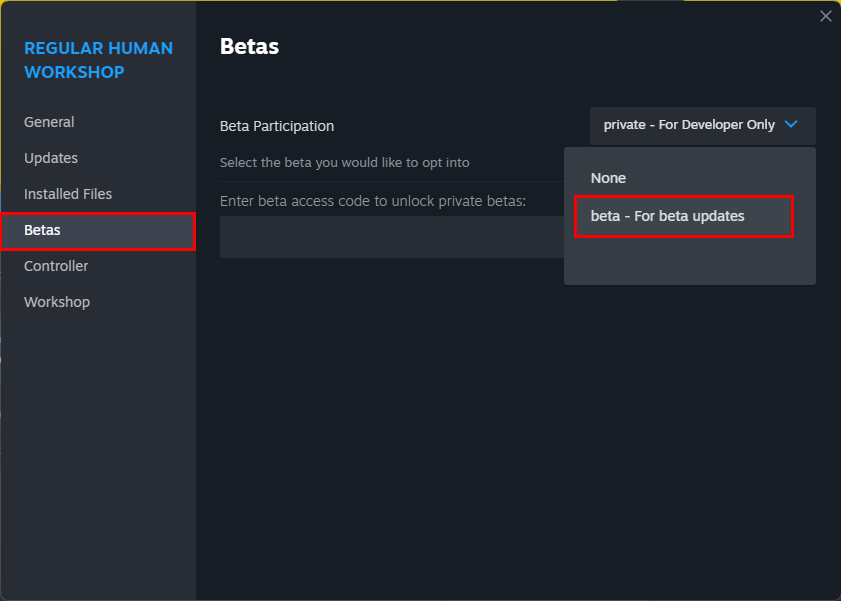Select the currently shown 'private - For Developer Only' entry
Viewport: 841px width, 601px height.
687,125
